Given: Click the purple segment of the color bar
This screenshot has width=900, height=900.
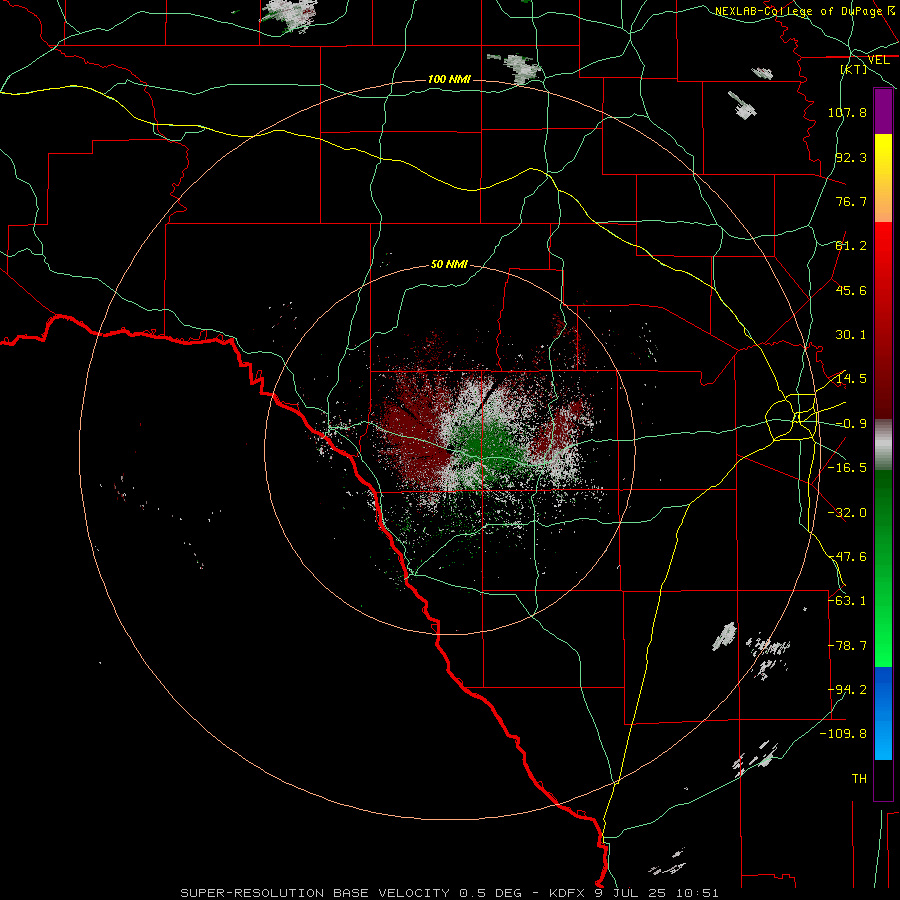Looking at the screenshot, I should click(883, 111).
